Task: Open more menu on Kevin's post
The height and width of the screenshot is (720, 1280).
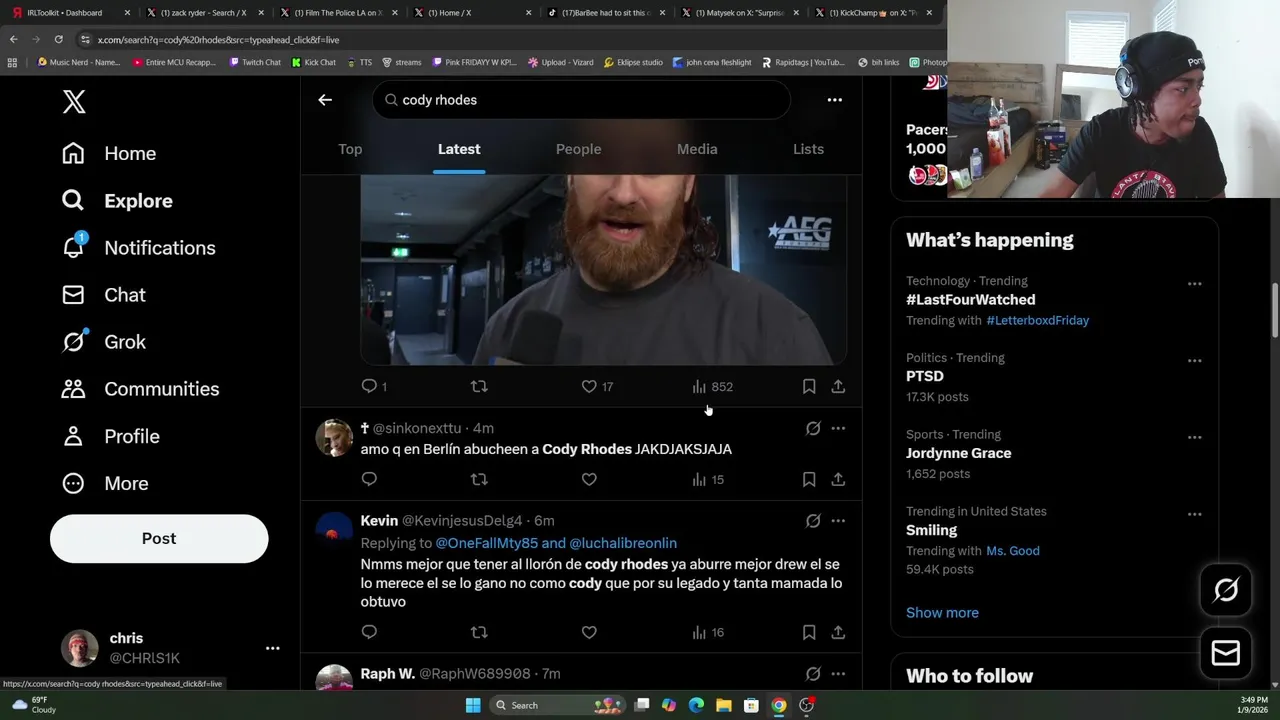Action: click(x=838, y=521)
